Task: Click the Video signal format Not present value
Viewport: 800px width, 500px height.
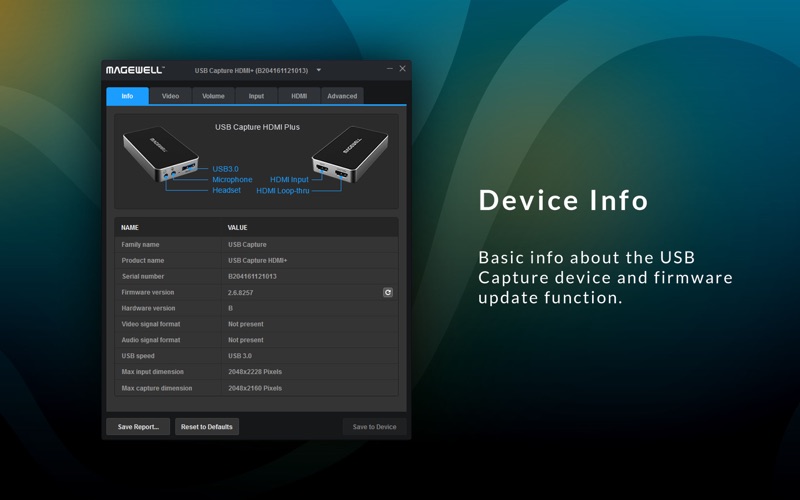Action: pos(245,324)
